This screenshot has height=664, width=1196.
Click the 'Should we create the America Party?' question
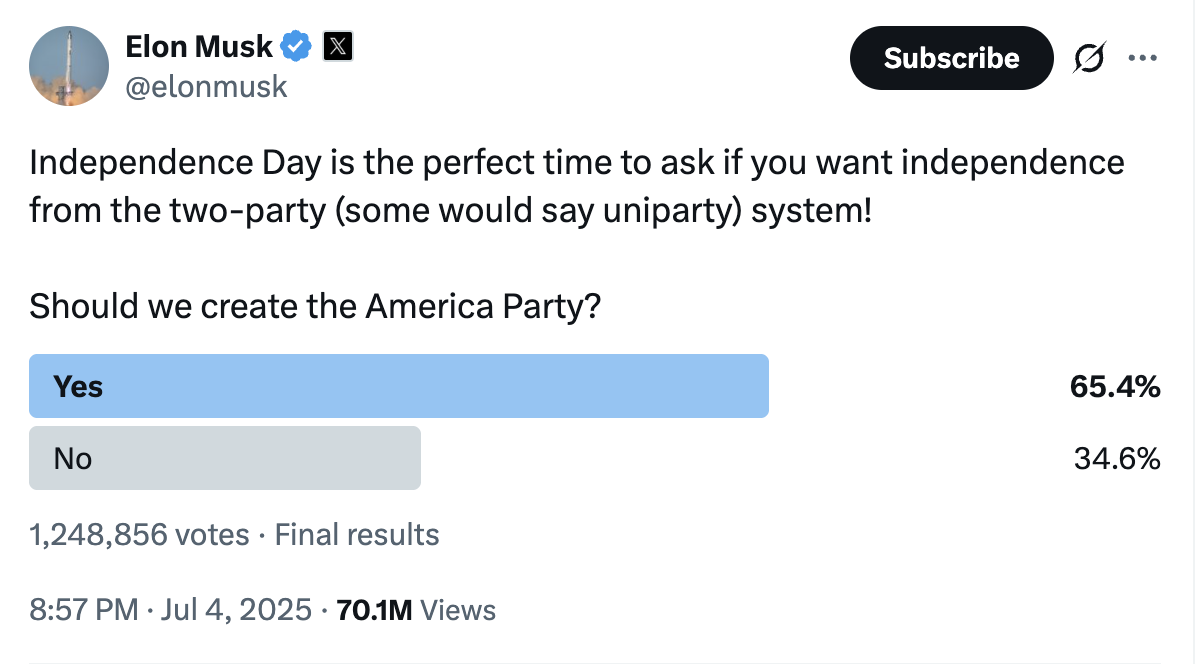(x=315, y=306)
